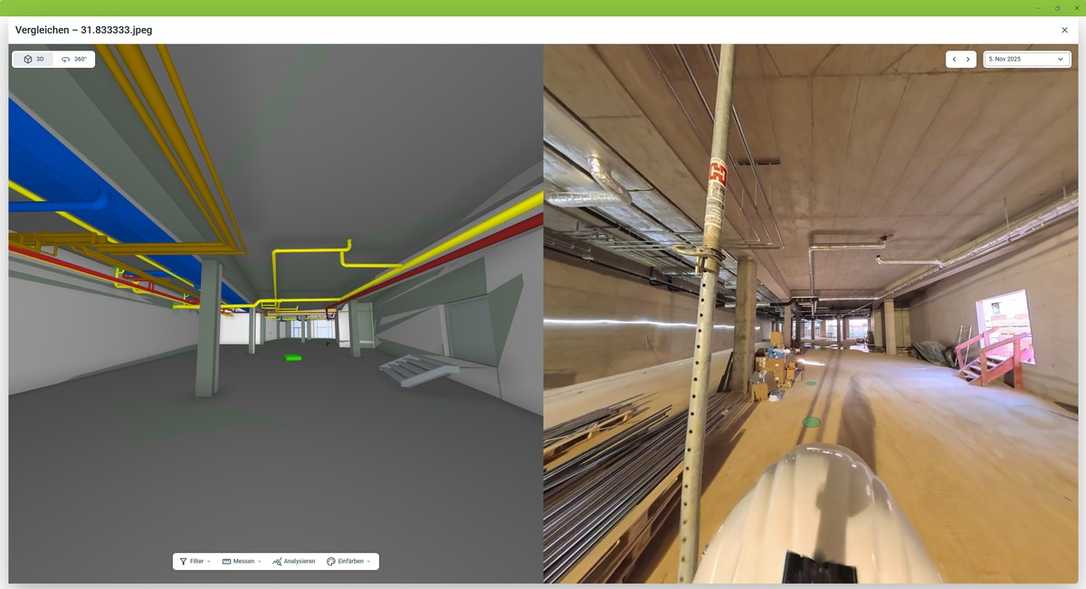This screenshot has width=1086, height=589.
Task: Open the 5. Nov 2025 date dropdown
Action: 1026,60
